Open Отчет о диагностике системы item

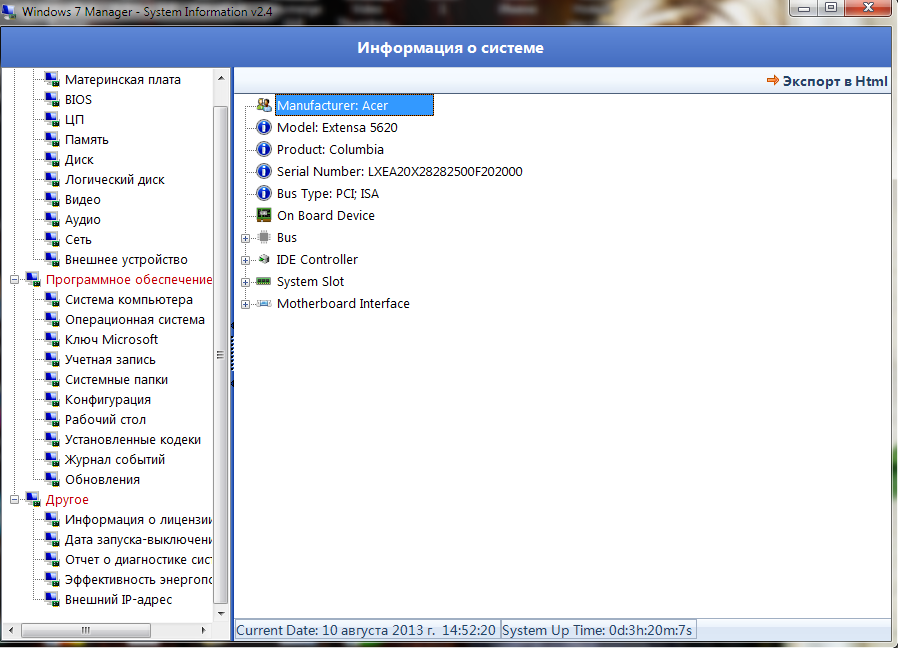coord(138,560)
